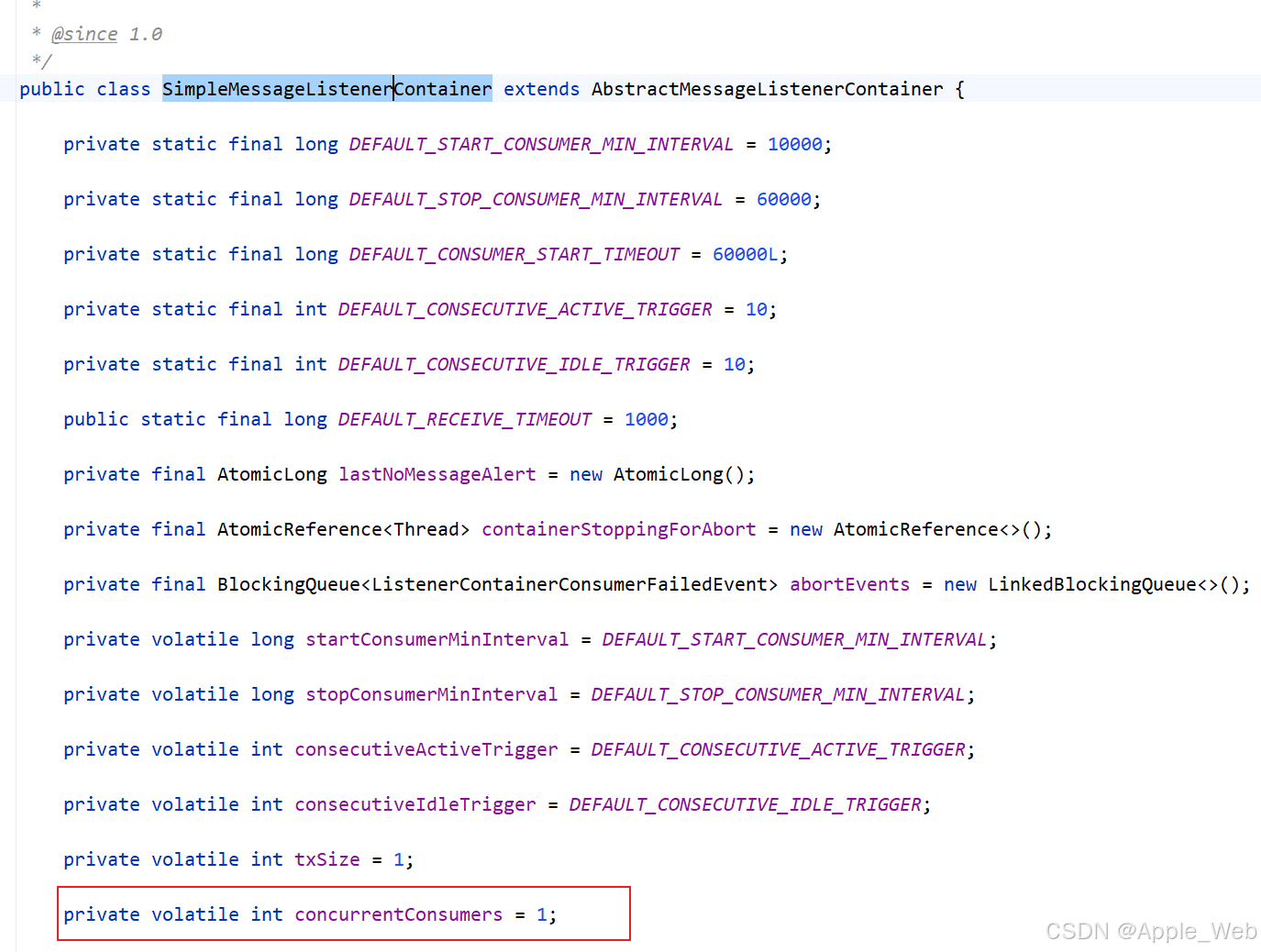Click AtomicReference<Thread> type declaration
The width and height of the screenshot is (1261, 952).
[x=343, y=529]
